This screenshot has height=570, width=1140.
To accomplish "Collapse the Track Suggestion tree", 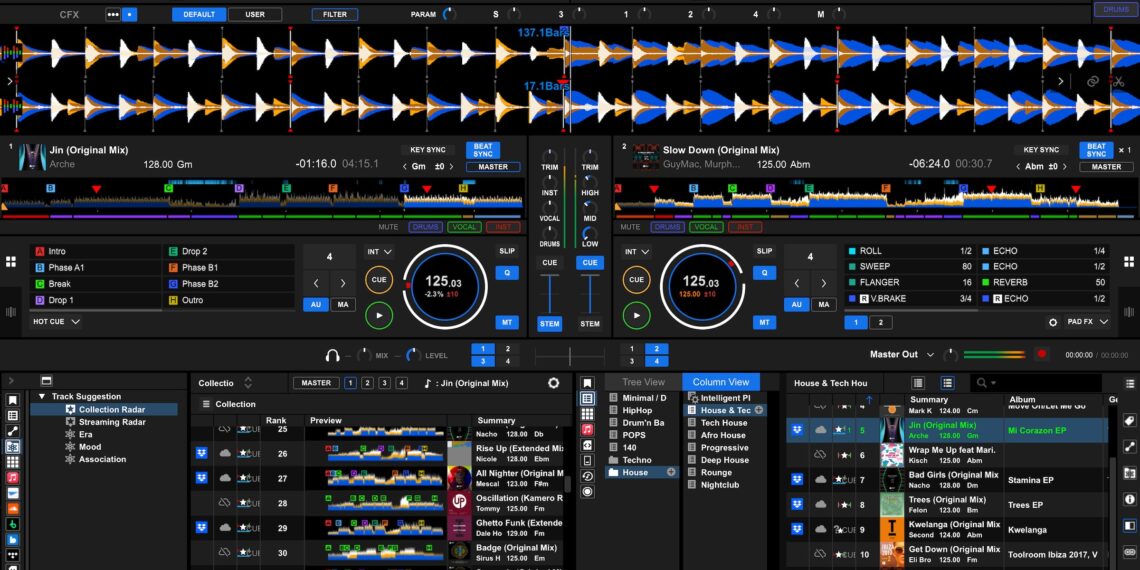I will (42, 397).
